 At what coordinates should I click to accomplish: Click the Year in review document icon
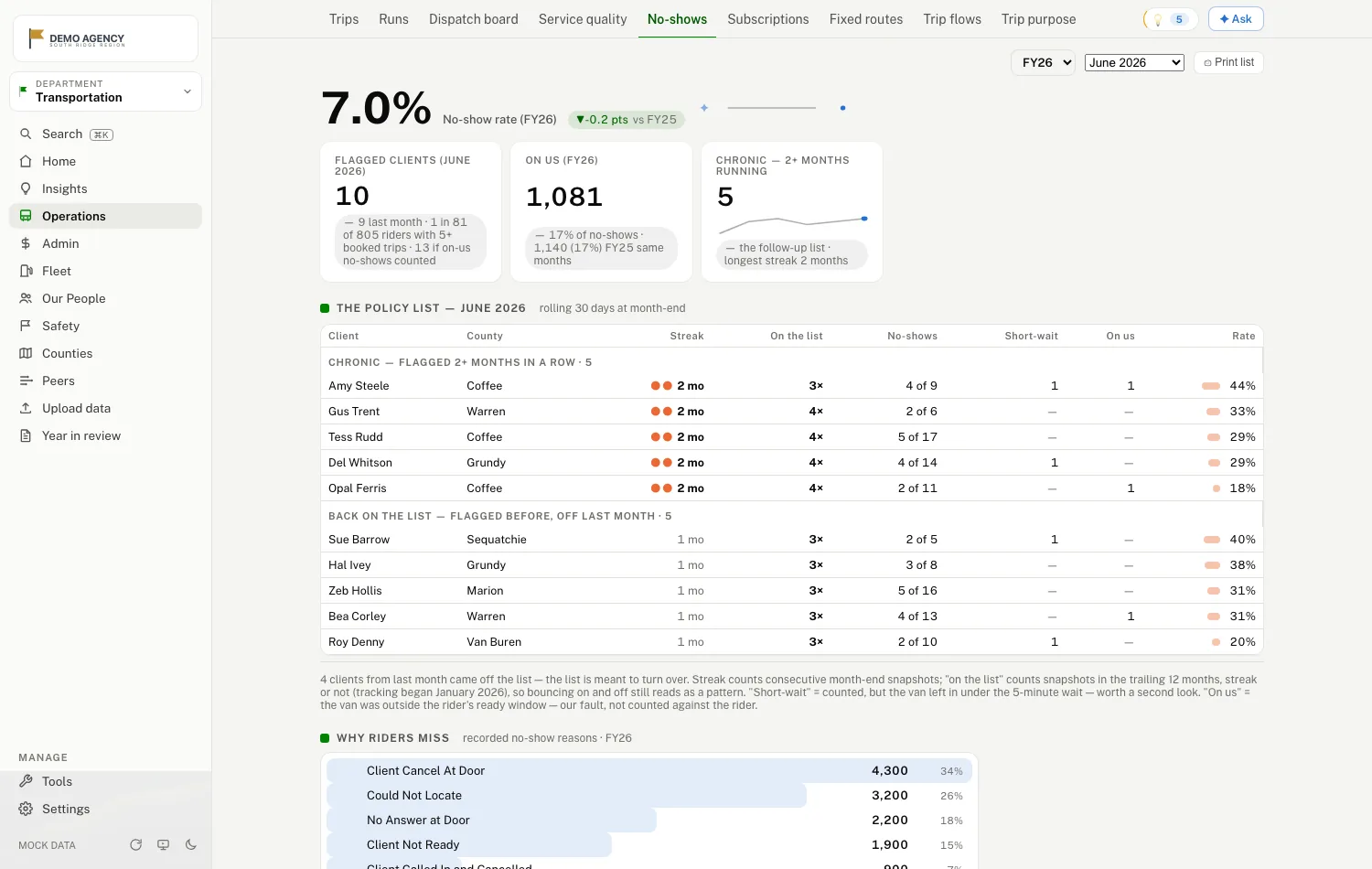[26, 435]
